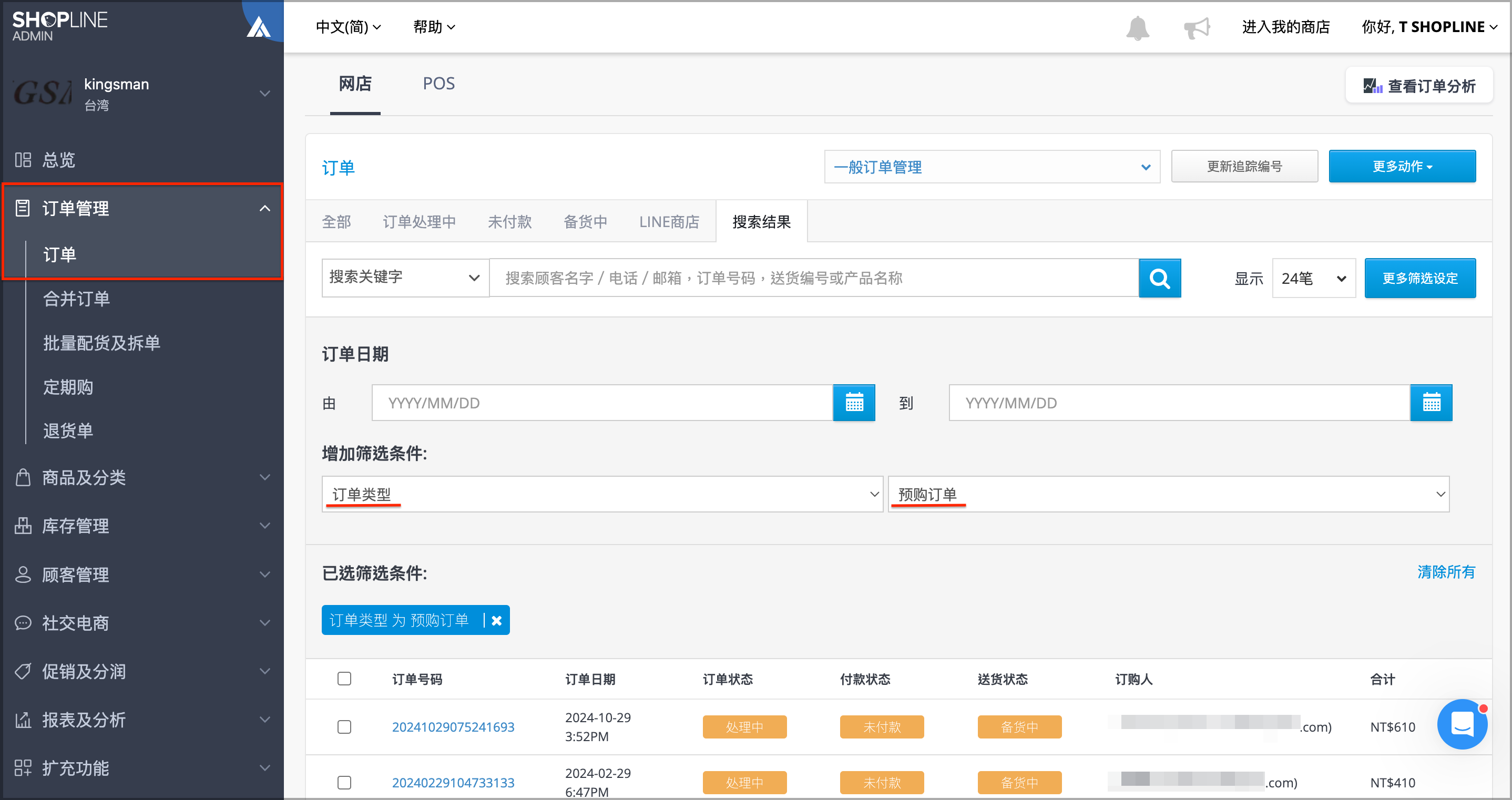1512x800 pixels.
Task: Click the 报表及分析 chart icon
Action: (x=23, y=720)
